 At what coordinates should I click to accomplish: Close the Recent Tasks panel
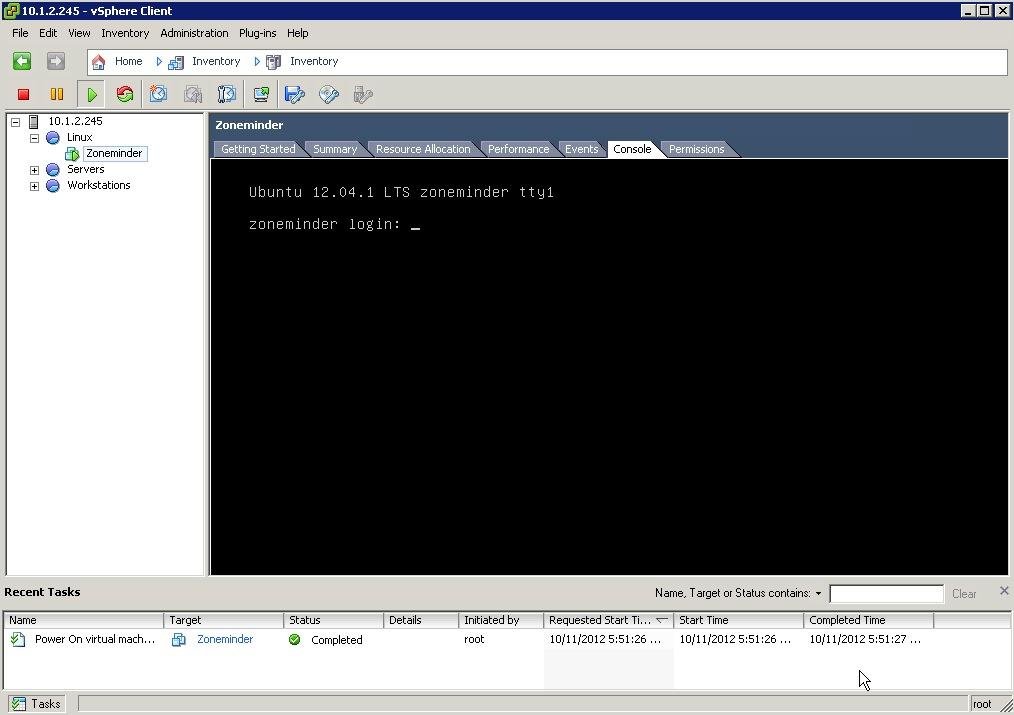coord(1004,591)
